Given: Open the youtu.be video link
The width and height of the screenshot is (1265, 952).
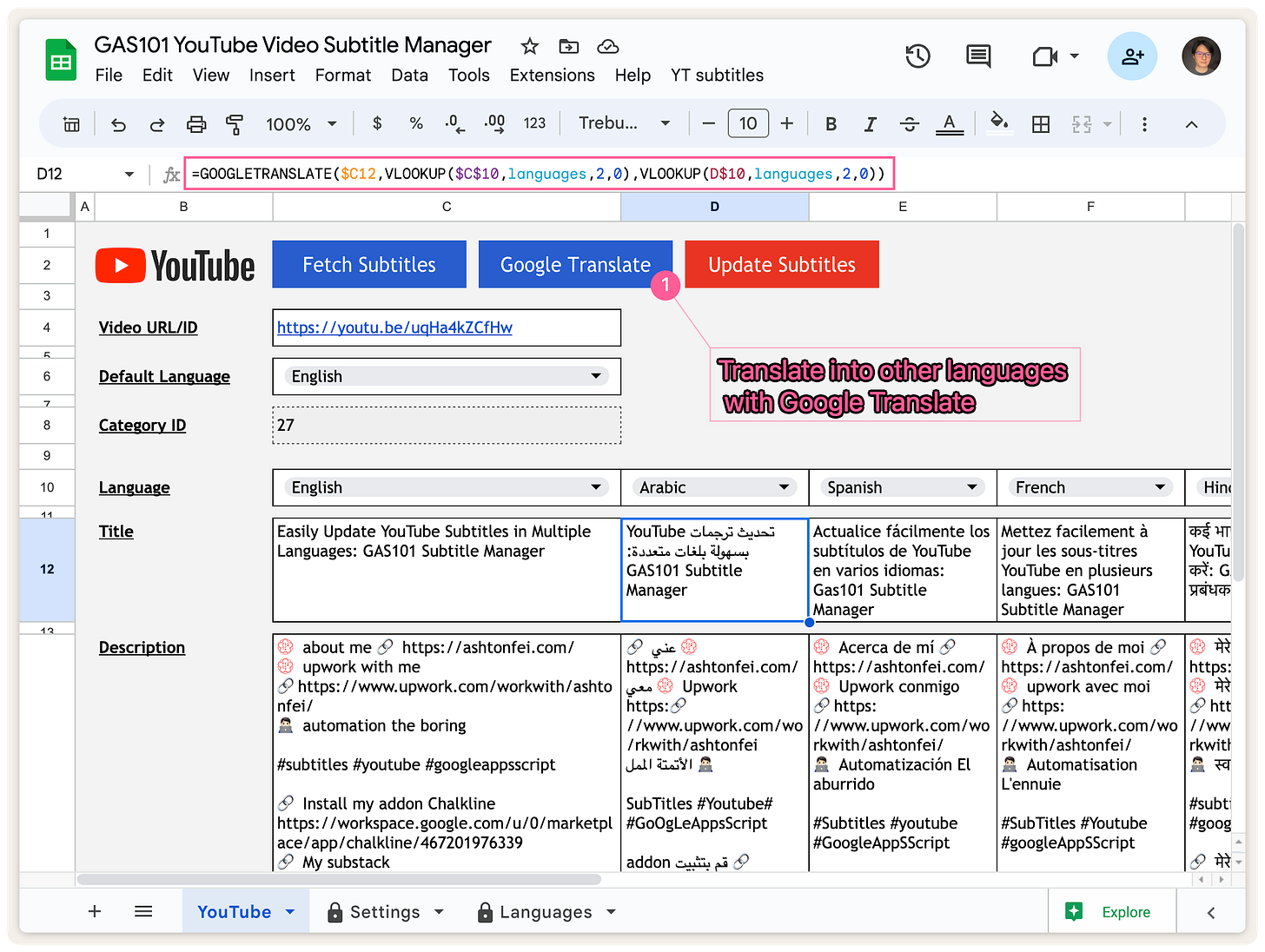Looking at the screenshot, I should pos(394,327).
